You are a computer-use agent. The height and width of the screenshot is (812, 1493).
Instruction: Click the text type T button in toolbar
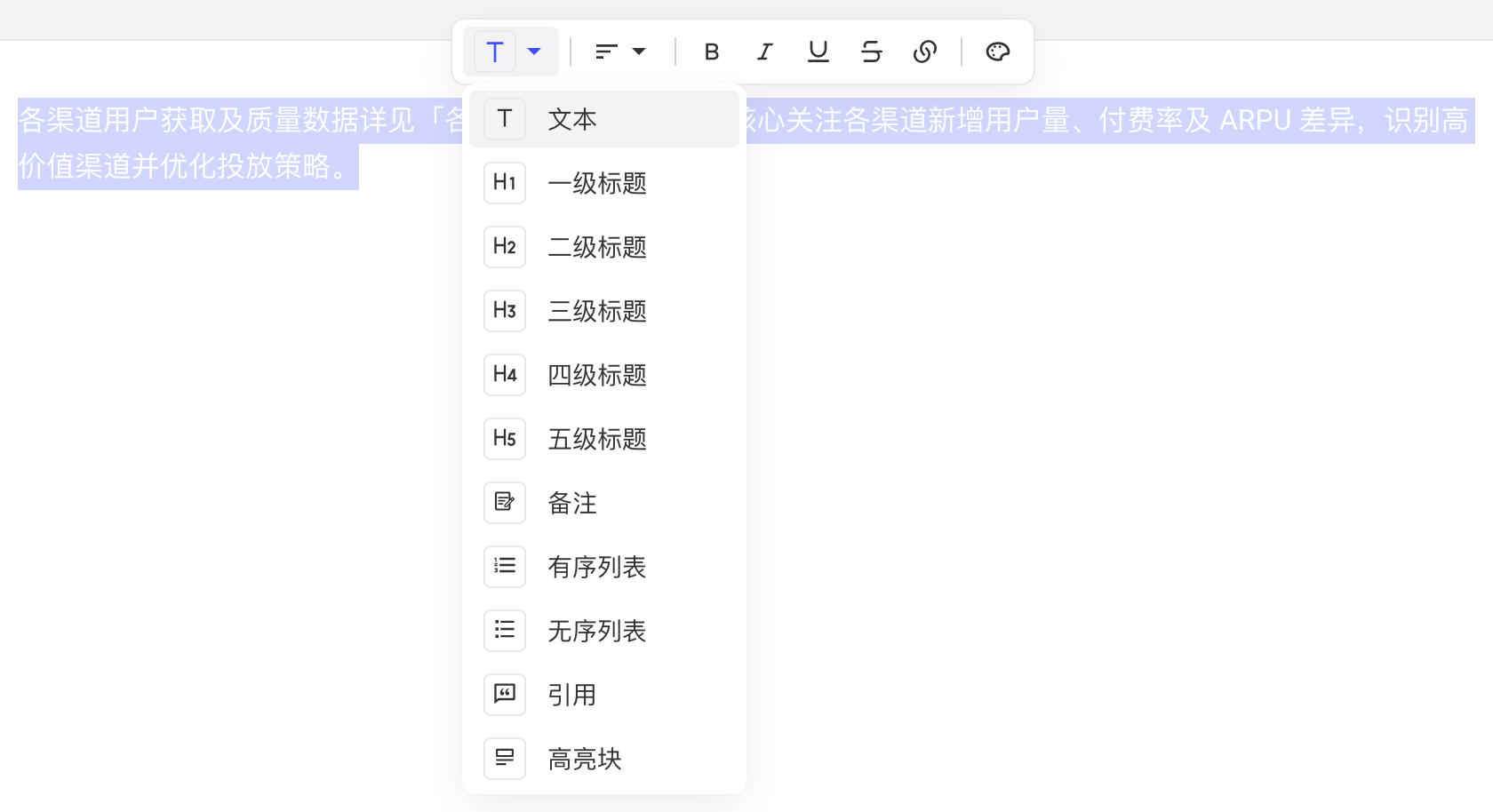[495, 52]
